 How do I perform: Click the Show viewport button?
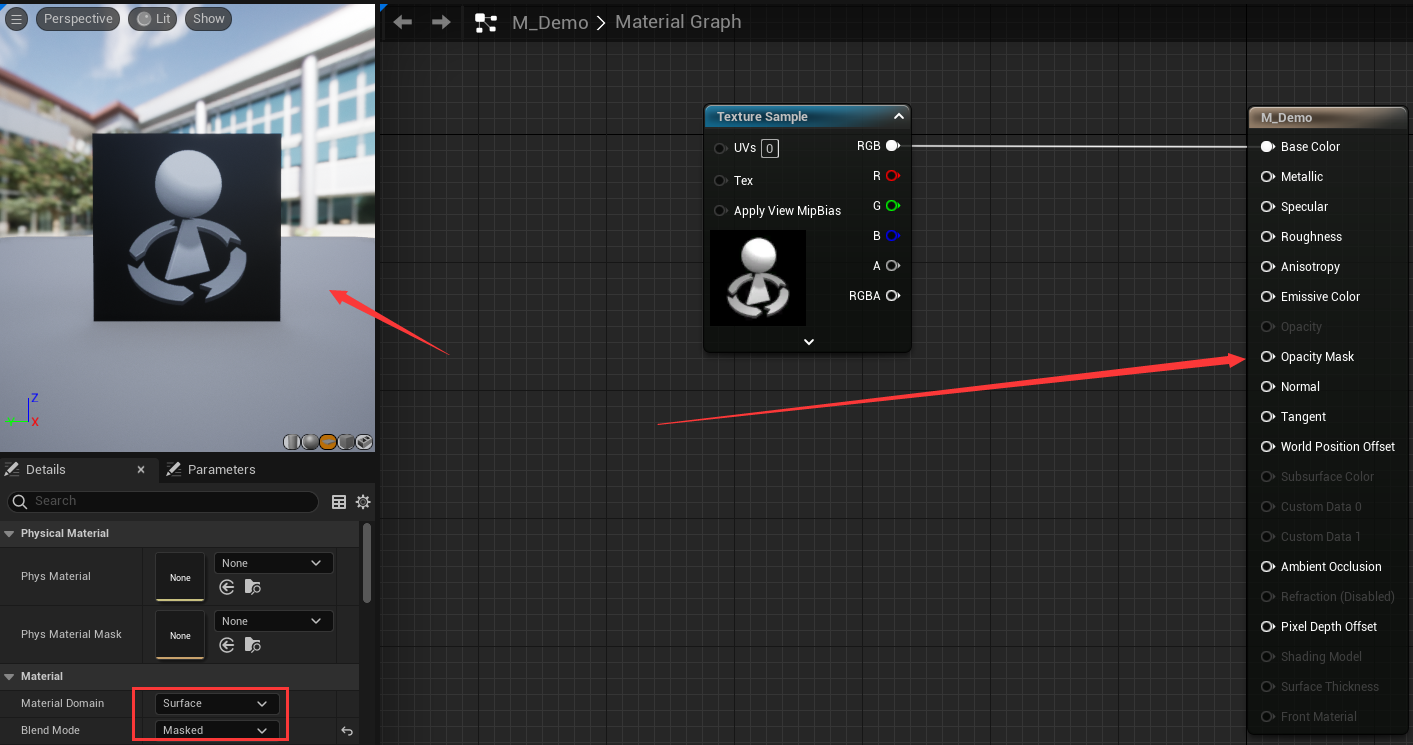coord(208,19)
